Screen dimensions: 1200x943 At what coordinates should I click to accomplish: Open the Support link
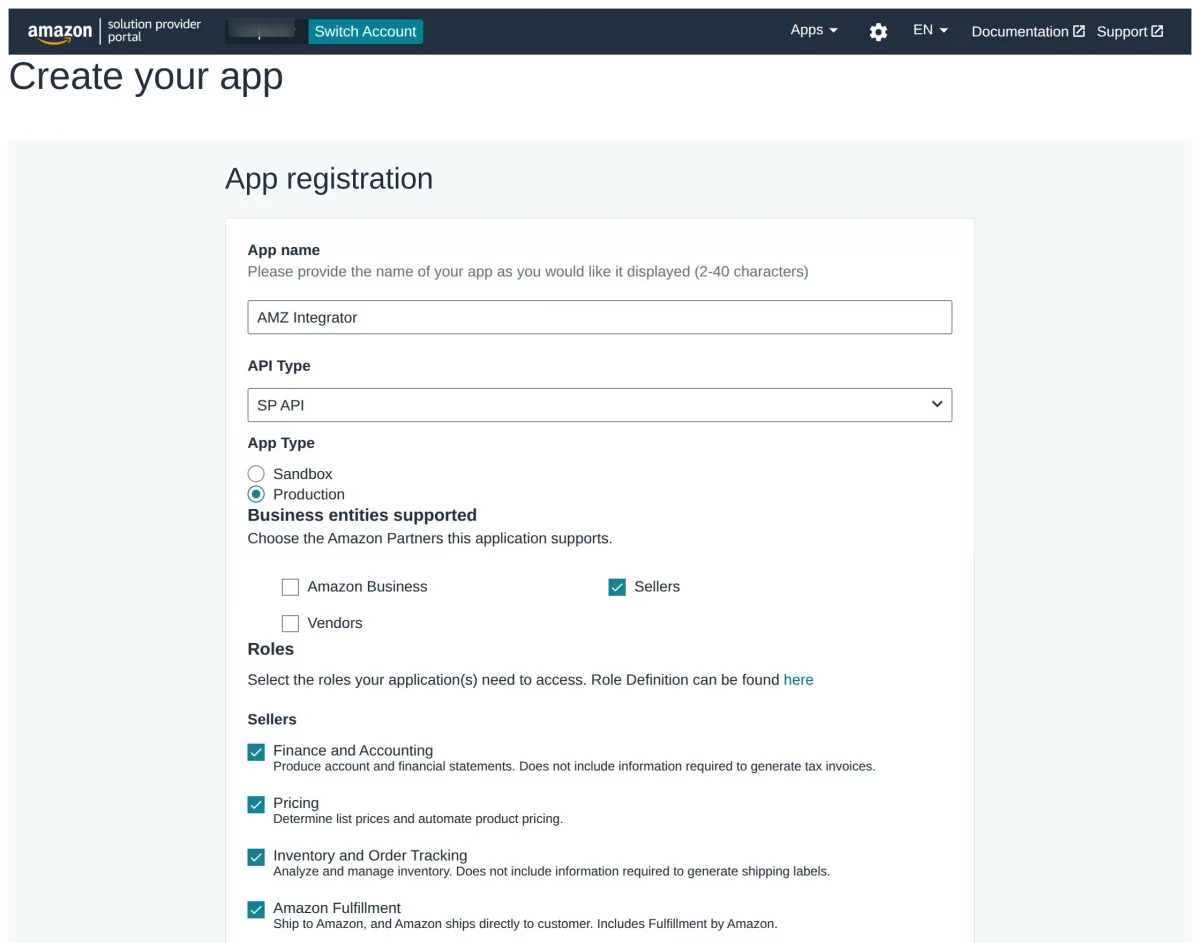tap(1130, 31)
